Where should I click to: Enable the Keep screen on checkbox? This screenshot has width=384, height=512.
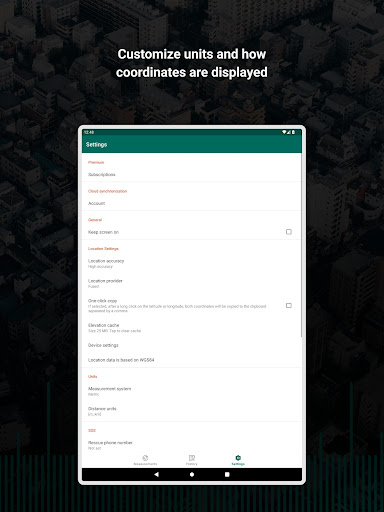pos(289,232)
